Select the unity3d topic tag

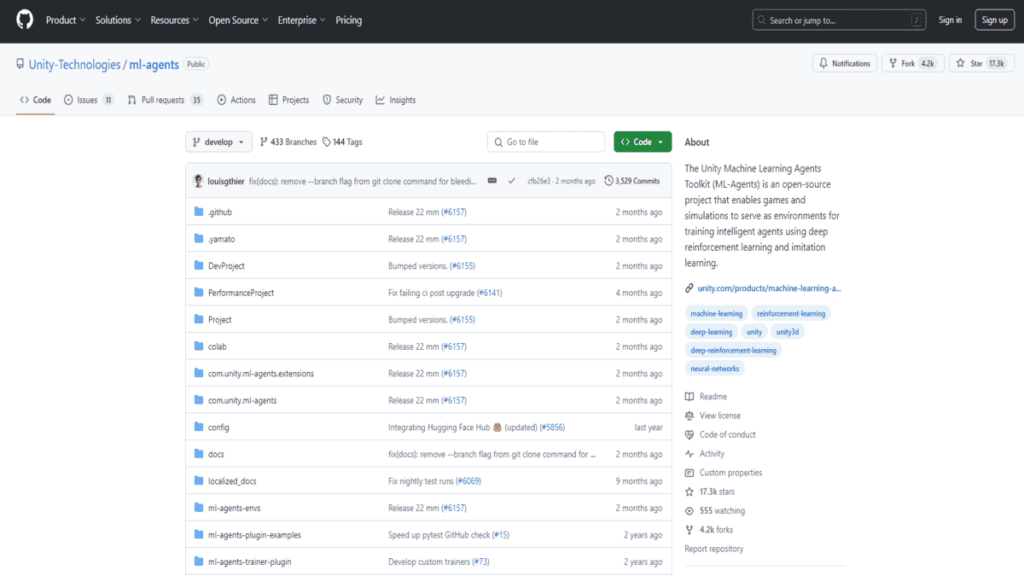(788, 332)
